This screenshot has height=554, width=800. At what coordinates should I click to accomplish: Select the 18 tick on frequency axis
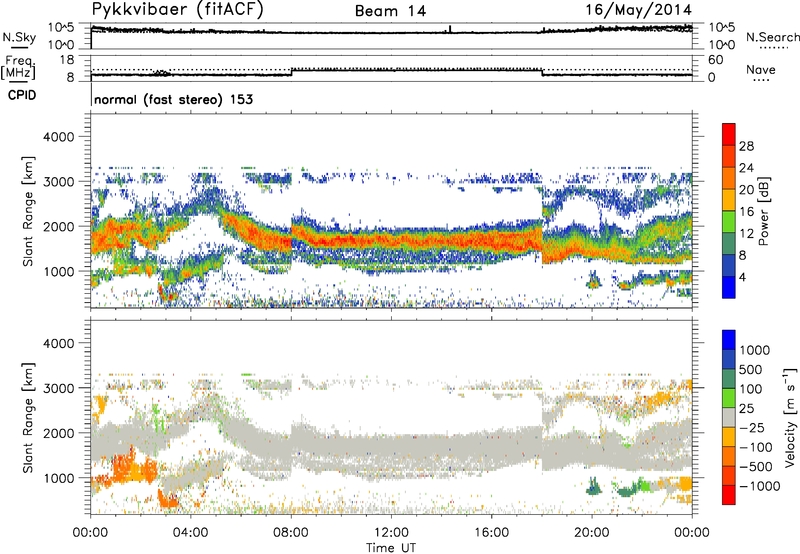(67, 60)
